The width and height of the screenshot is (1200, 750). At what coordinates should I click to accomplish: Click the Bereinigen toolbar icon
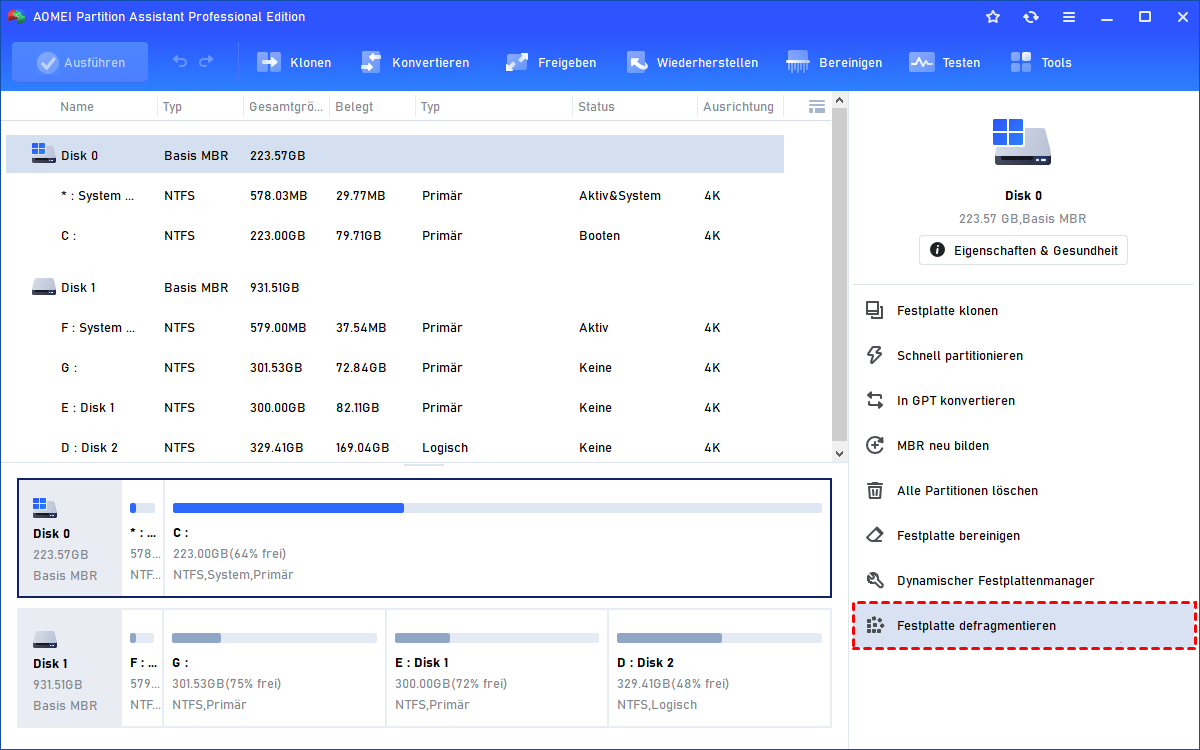click(x=798, y=62)
